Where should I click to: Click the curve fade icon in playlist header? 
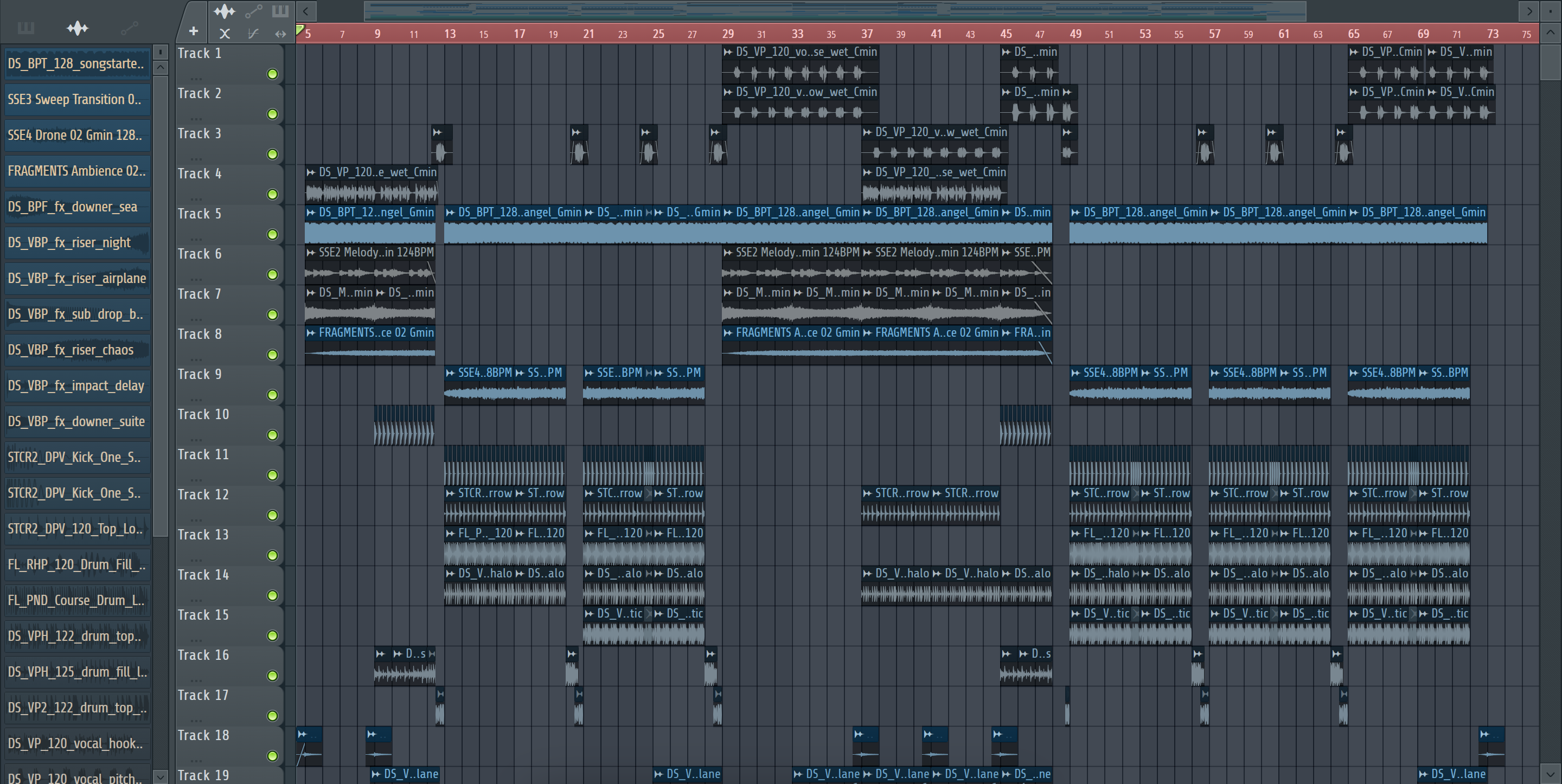click(x=253, y=34)
